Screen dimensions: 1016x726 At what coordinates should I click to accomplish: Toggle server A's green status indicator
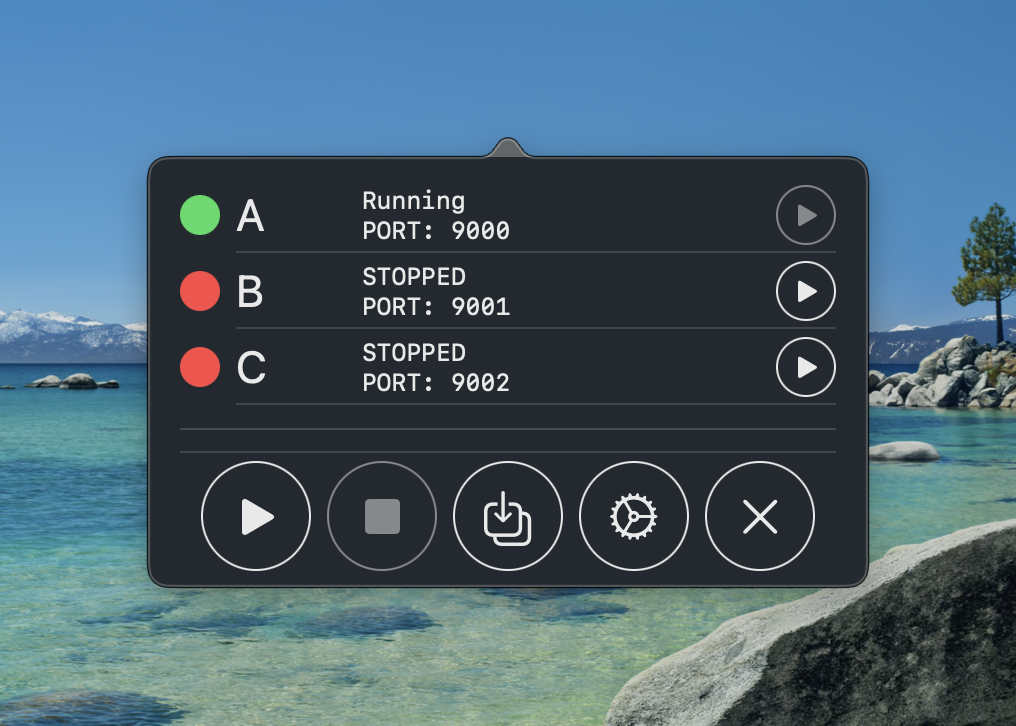point(199,215)
